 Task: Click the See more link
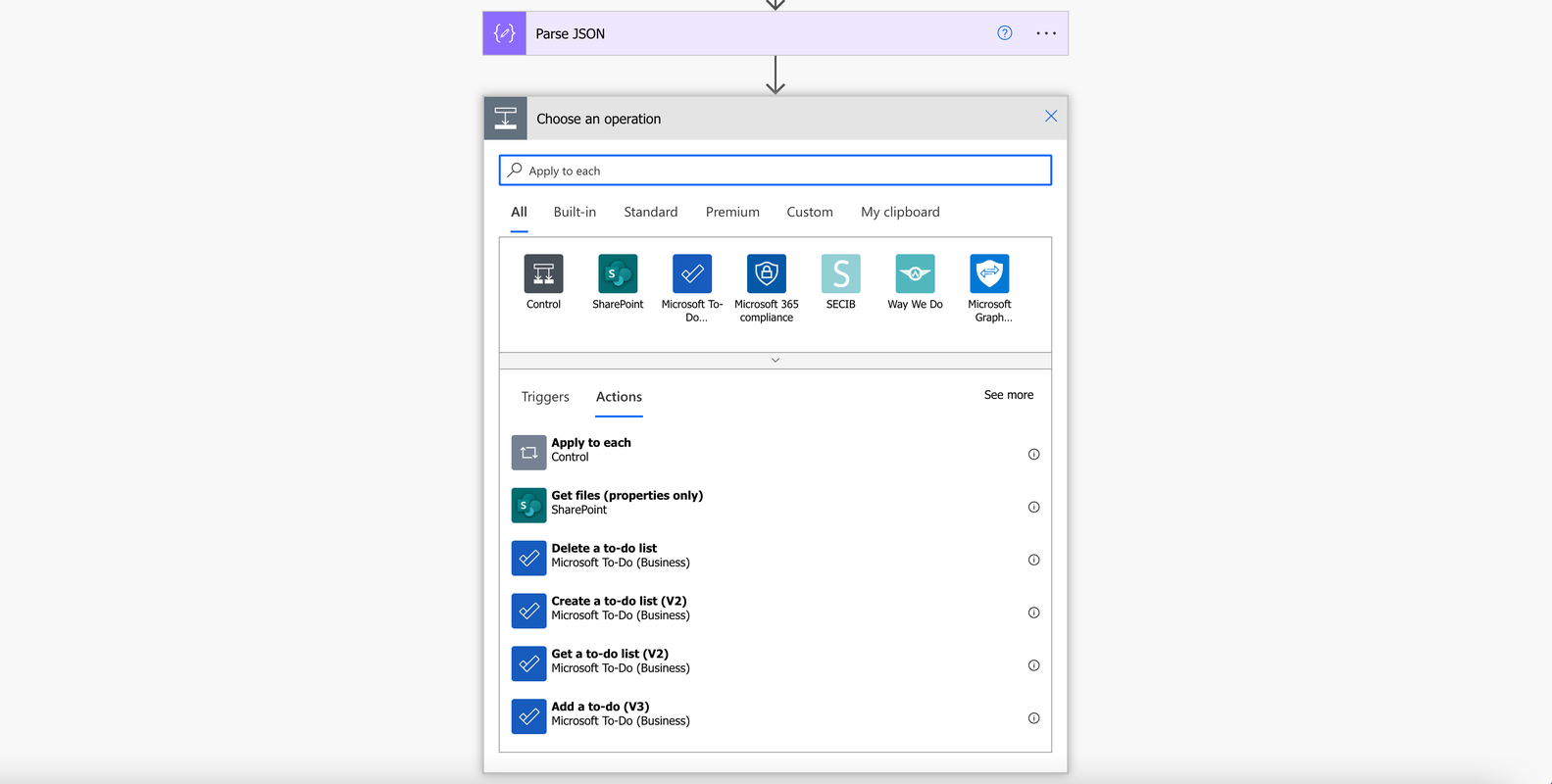(1009, 395)
